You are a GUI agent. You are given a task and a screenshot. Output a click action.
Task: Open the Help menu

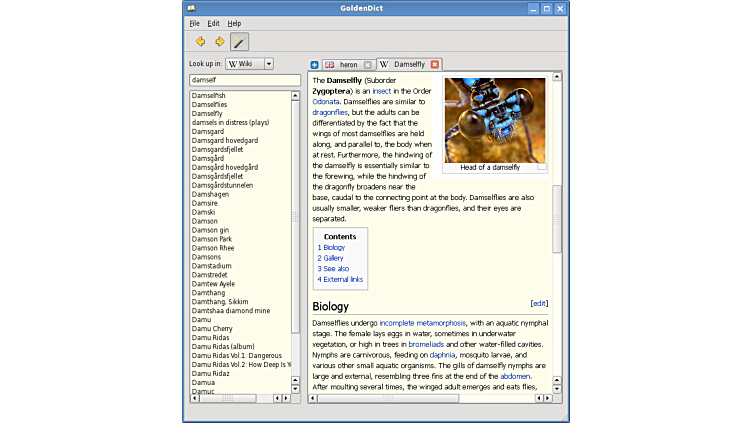click(x=234, y=23)
